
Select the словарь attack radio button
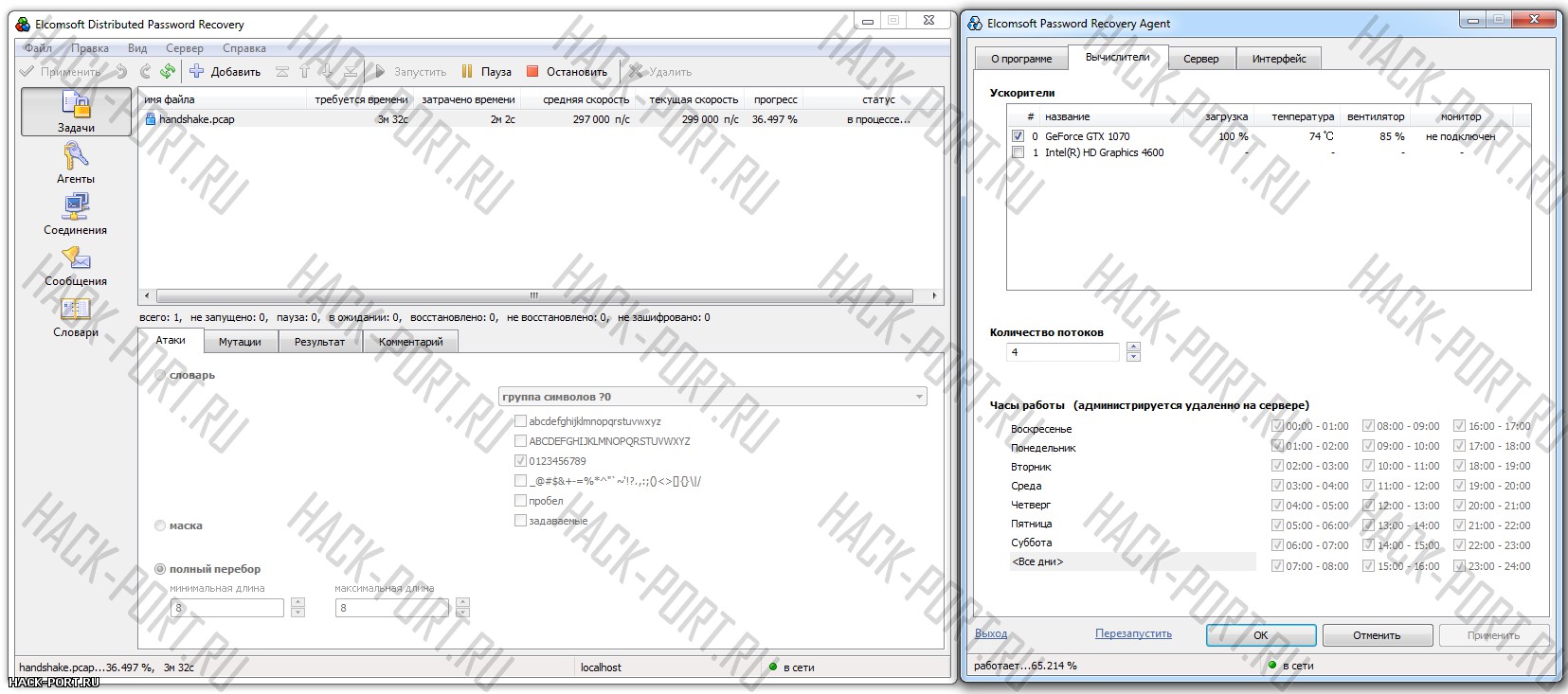tap(160, 376)
